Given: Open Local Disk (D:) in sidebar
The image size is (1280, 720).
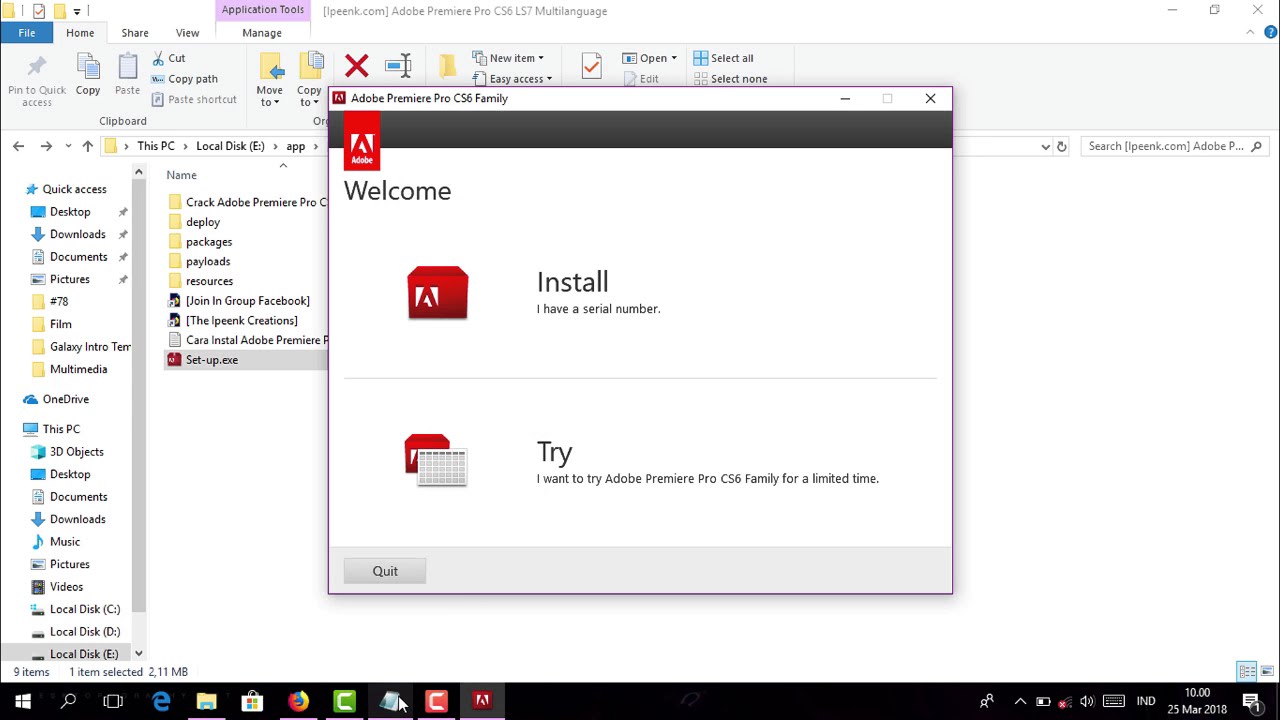Looking at the screenshot, I should [x=85, y=632].
